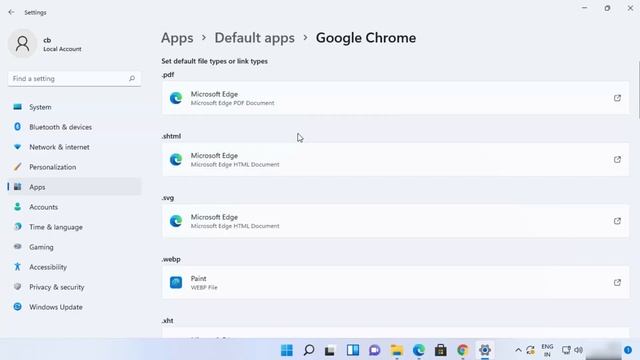
Task: Open Microsoft Edge from taskbar
Action: pos(419,350)
